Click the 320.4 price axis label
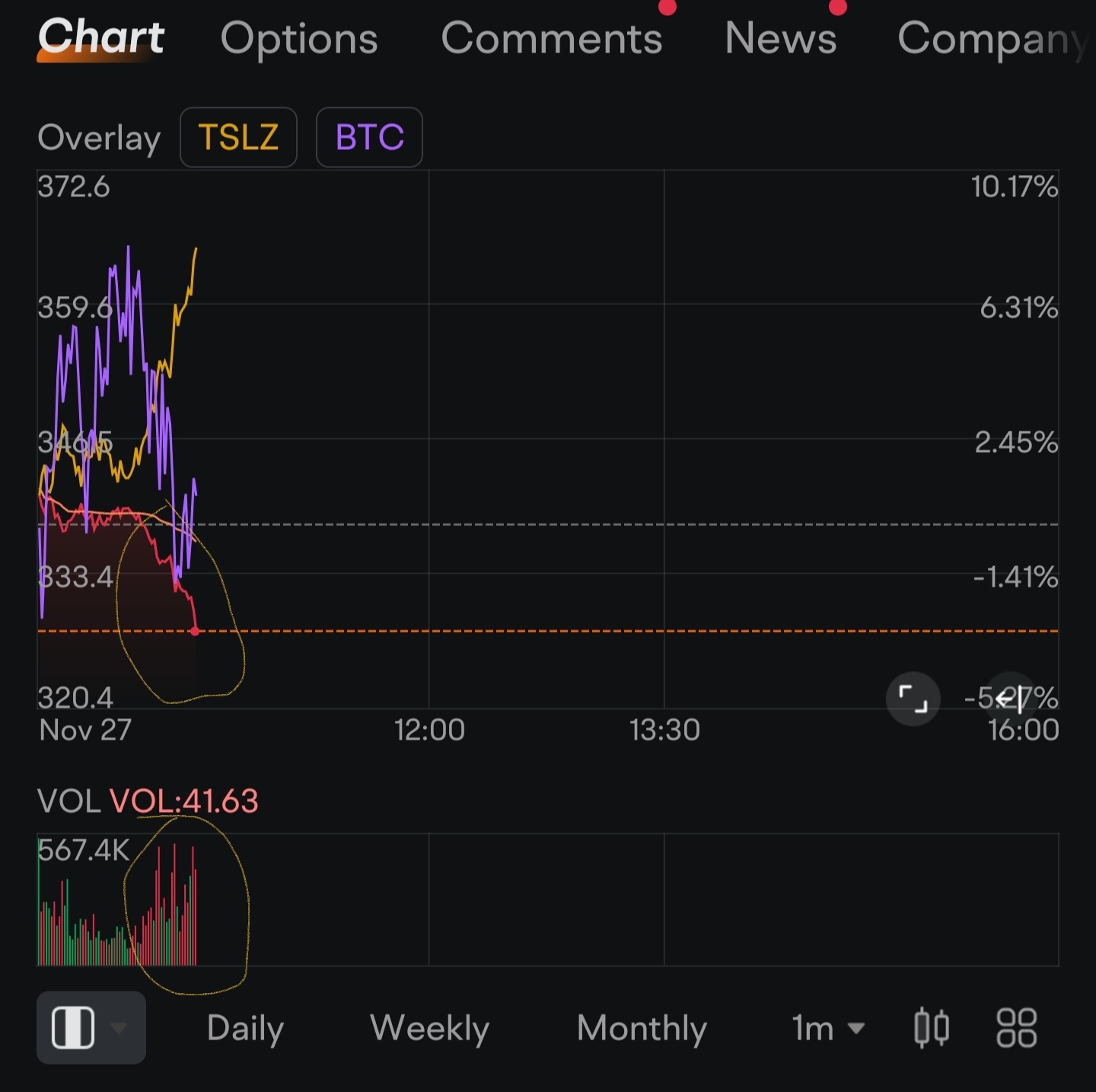Image resolution: width=1096 pixels, height=1092 pixels. (75, 697)
